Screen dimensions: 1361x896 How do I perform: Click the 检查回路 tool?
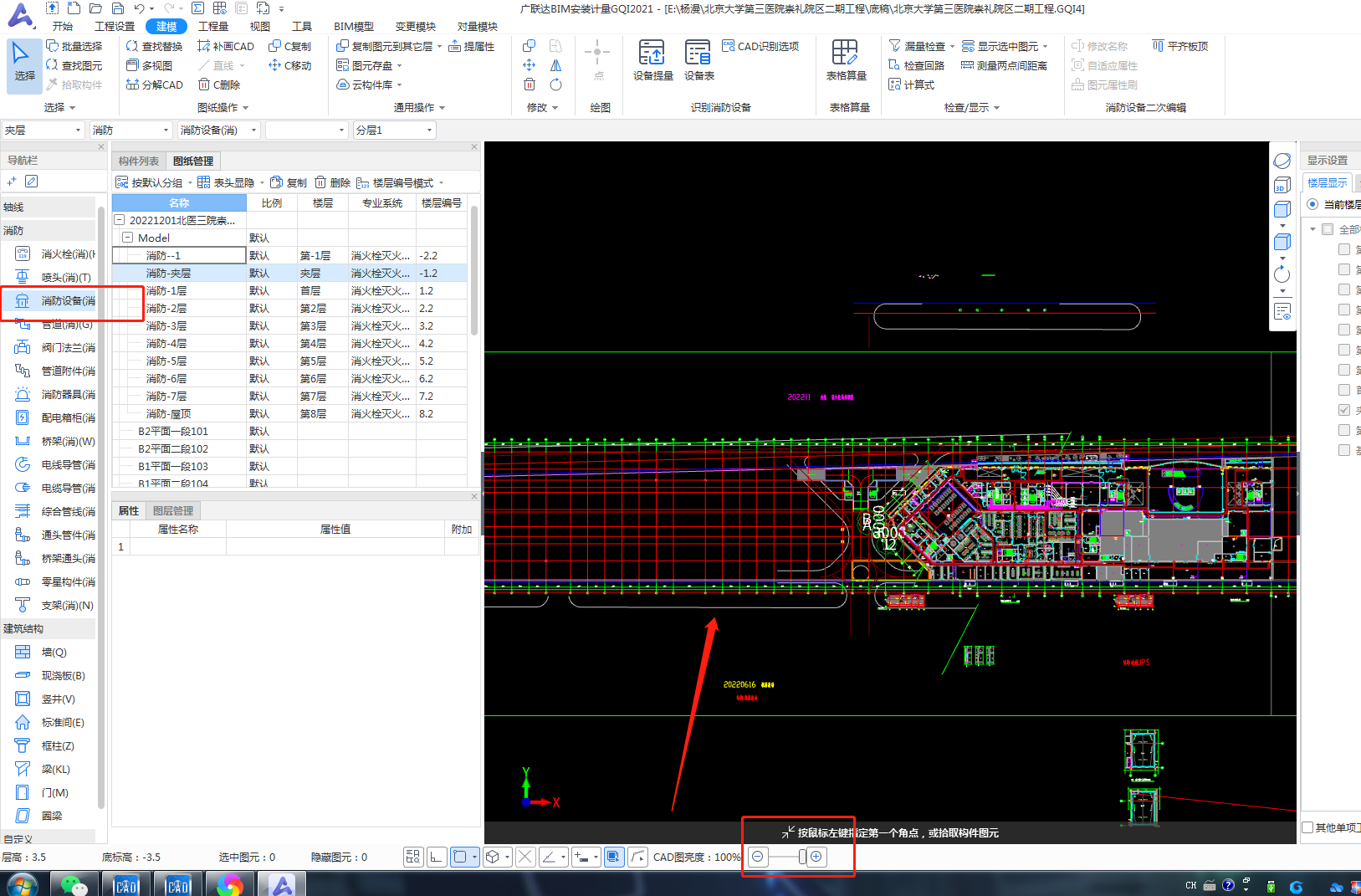pos(916,65)
